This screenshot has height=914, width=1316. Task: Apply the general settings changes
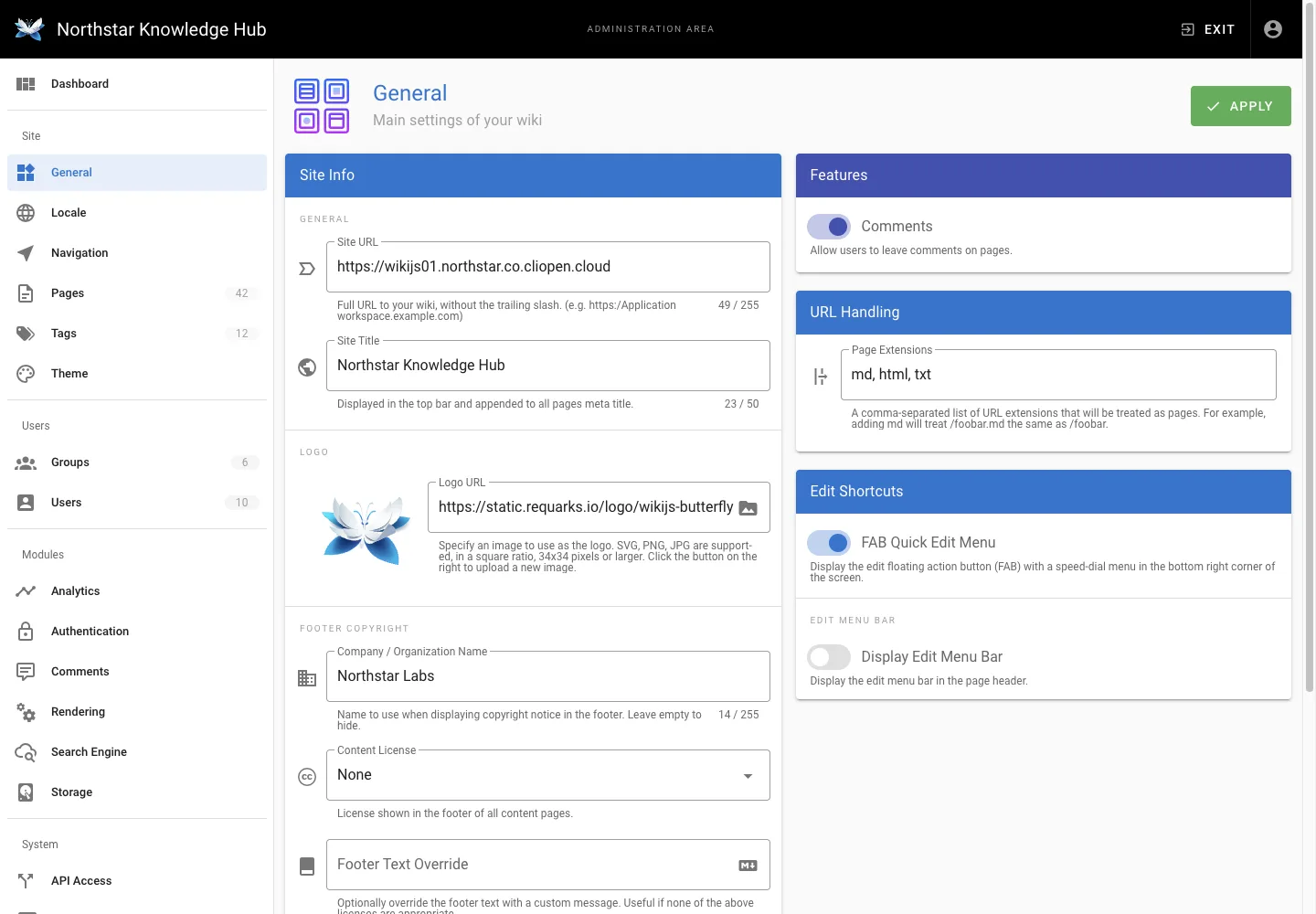point(1240,106)
